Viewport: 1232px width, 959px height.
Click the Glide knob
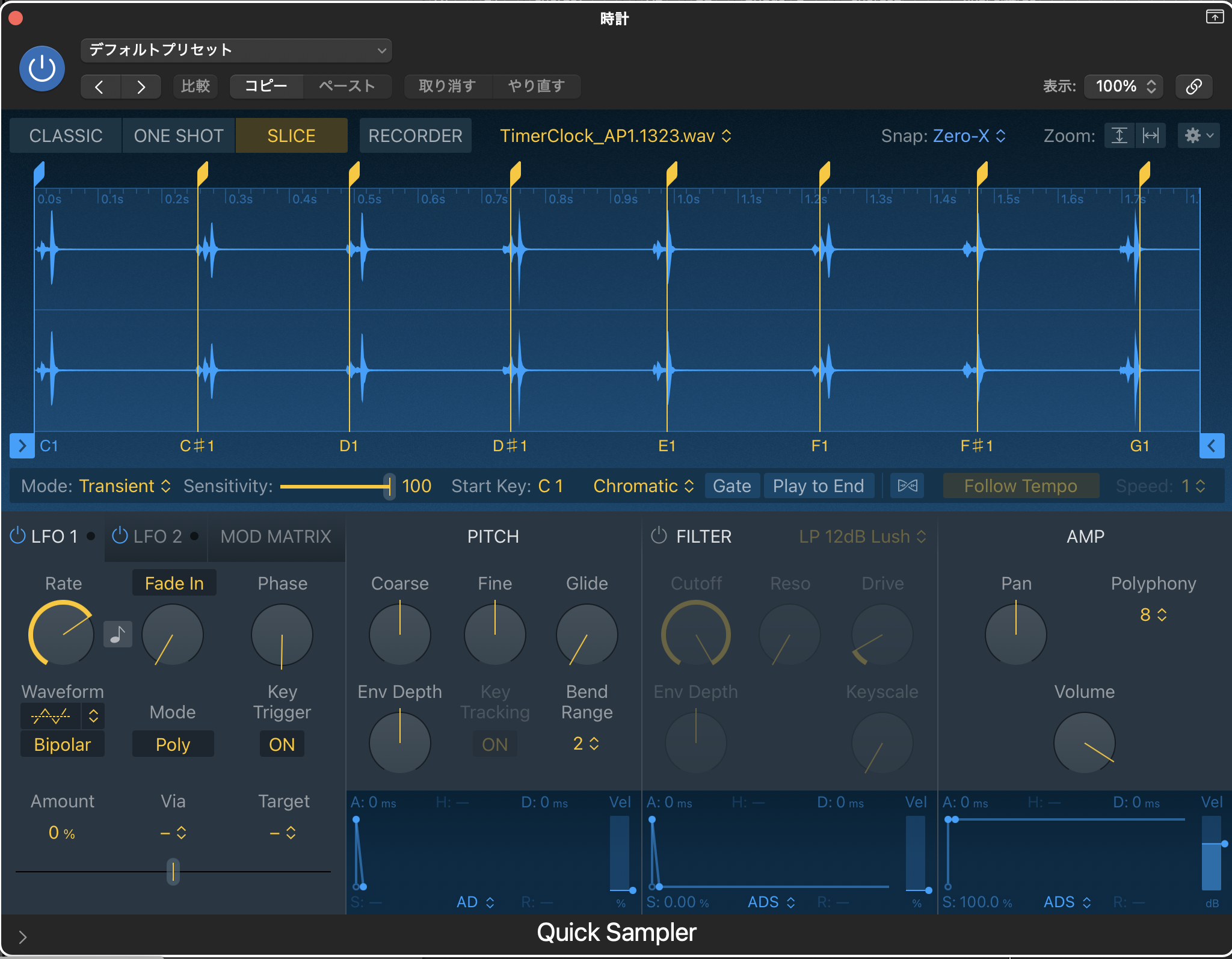coord(587,634)
